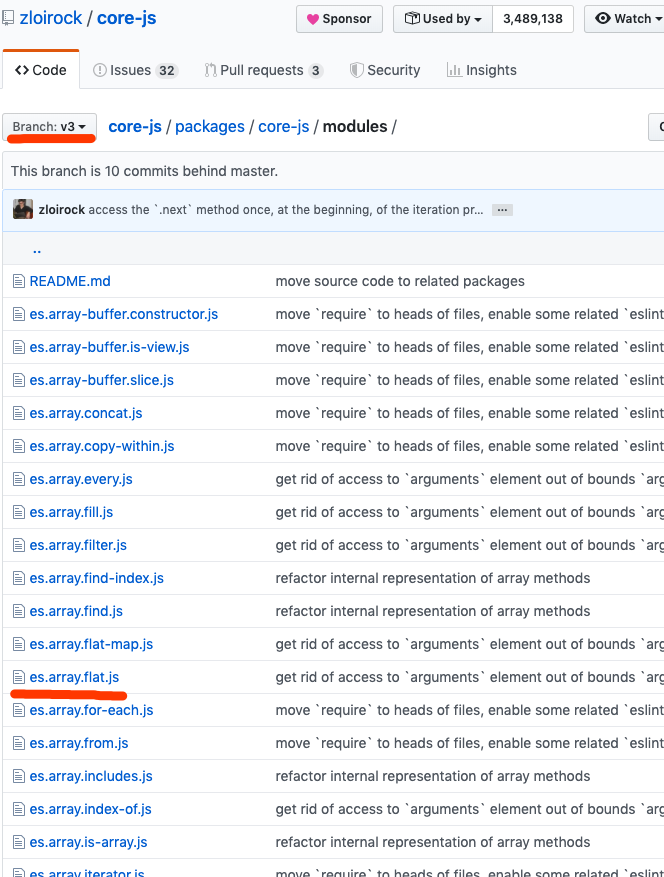Switch to the Issues tab
The height and width of the screenshot is (877, 664).
(135, 70)
